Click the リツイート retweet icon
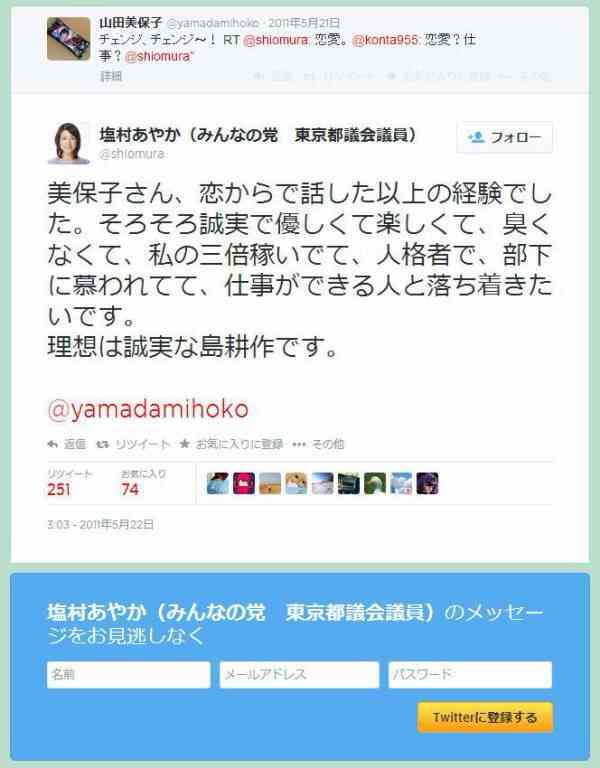Screen dimensions: 600x768 tap(102, 444)
